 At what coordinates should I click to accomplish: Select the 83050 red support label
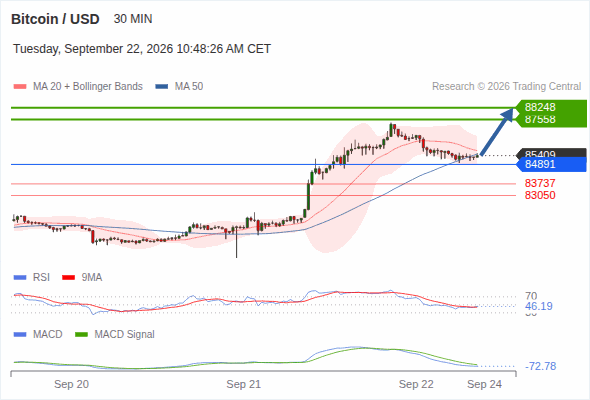(540, 195)
